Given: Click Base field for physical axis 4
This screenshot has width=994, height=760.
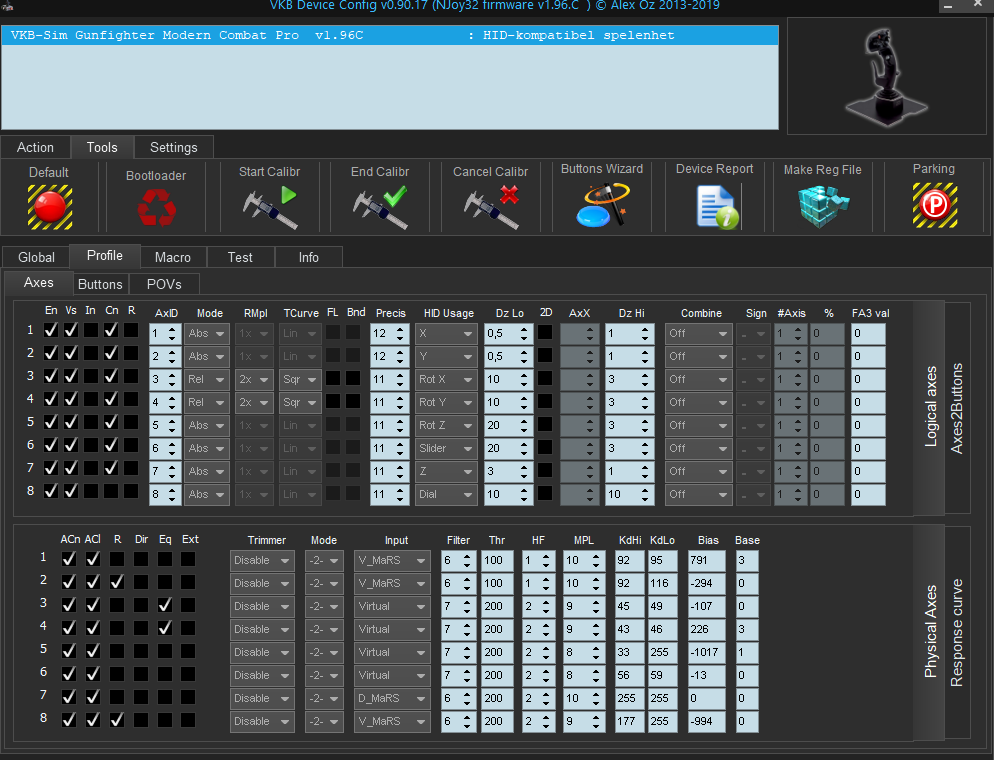Looking at the screenshot, I should [746, 629].
